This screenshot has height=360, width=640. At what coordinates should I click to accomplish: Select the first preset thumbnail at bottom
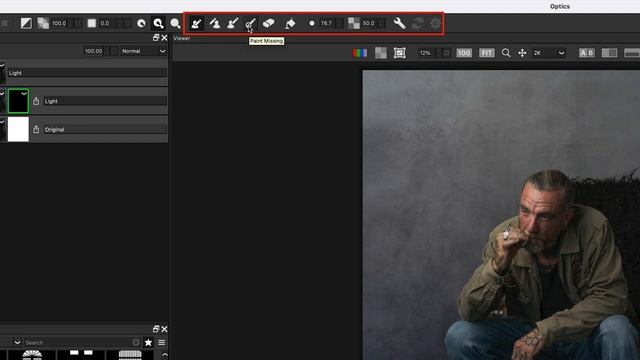(32, 355)
